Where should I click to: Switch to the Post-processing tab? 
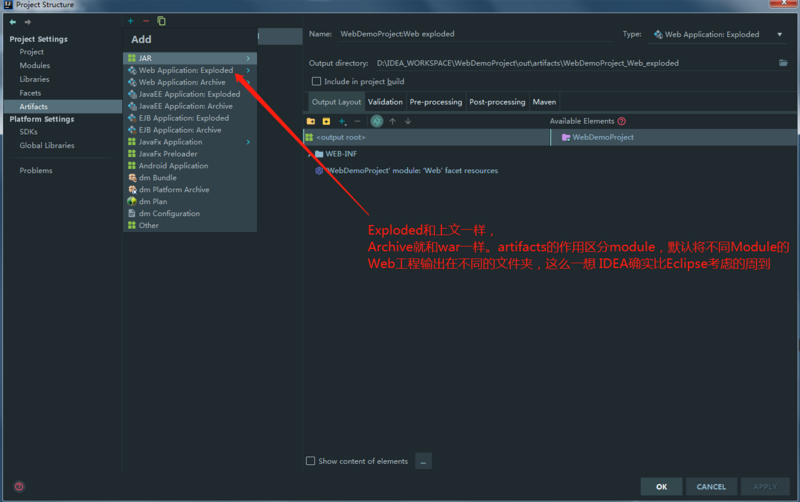pyautogui.click(x=497, y=102)
